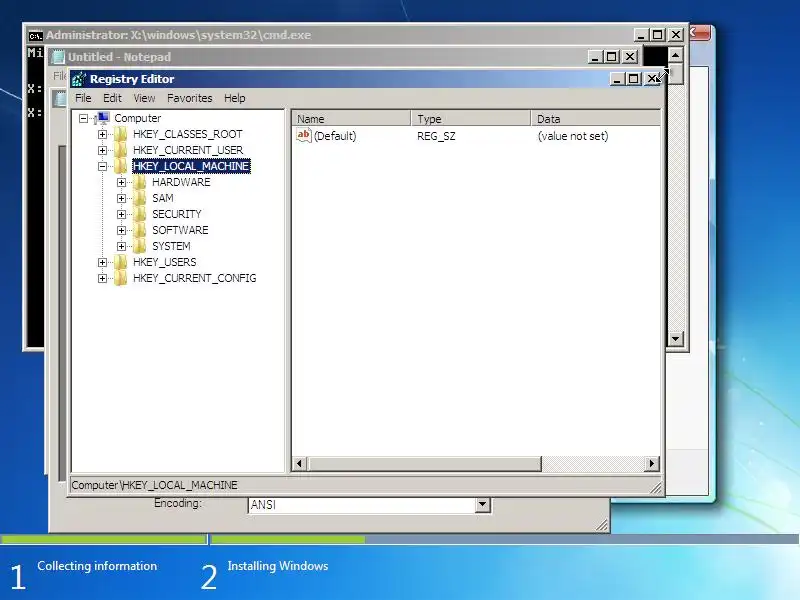The height and width of the screenshot is (600, 800).
Task: Open the Encoding ANSI dropdown
Action: pyautogui.click(x=482, y=505)
